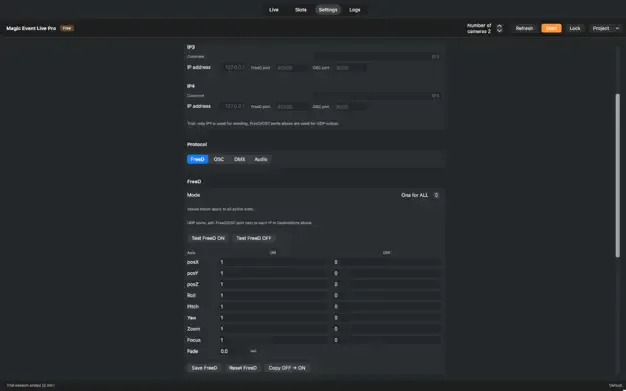Click the posX OFF value field
The image size is (626, 391).
pyautogui.click(x=387, y=262)
